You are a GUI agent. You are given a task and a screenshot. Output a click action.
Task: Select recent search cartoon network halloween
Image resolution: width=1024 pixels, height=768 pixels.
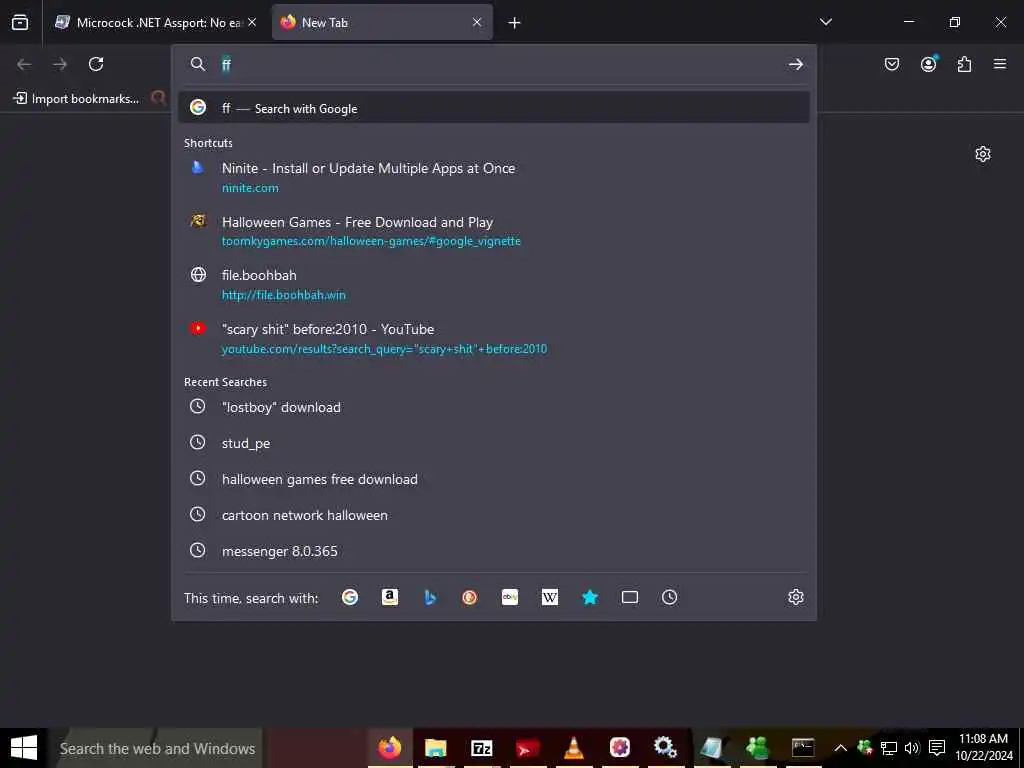click(494, 515)
